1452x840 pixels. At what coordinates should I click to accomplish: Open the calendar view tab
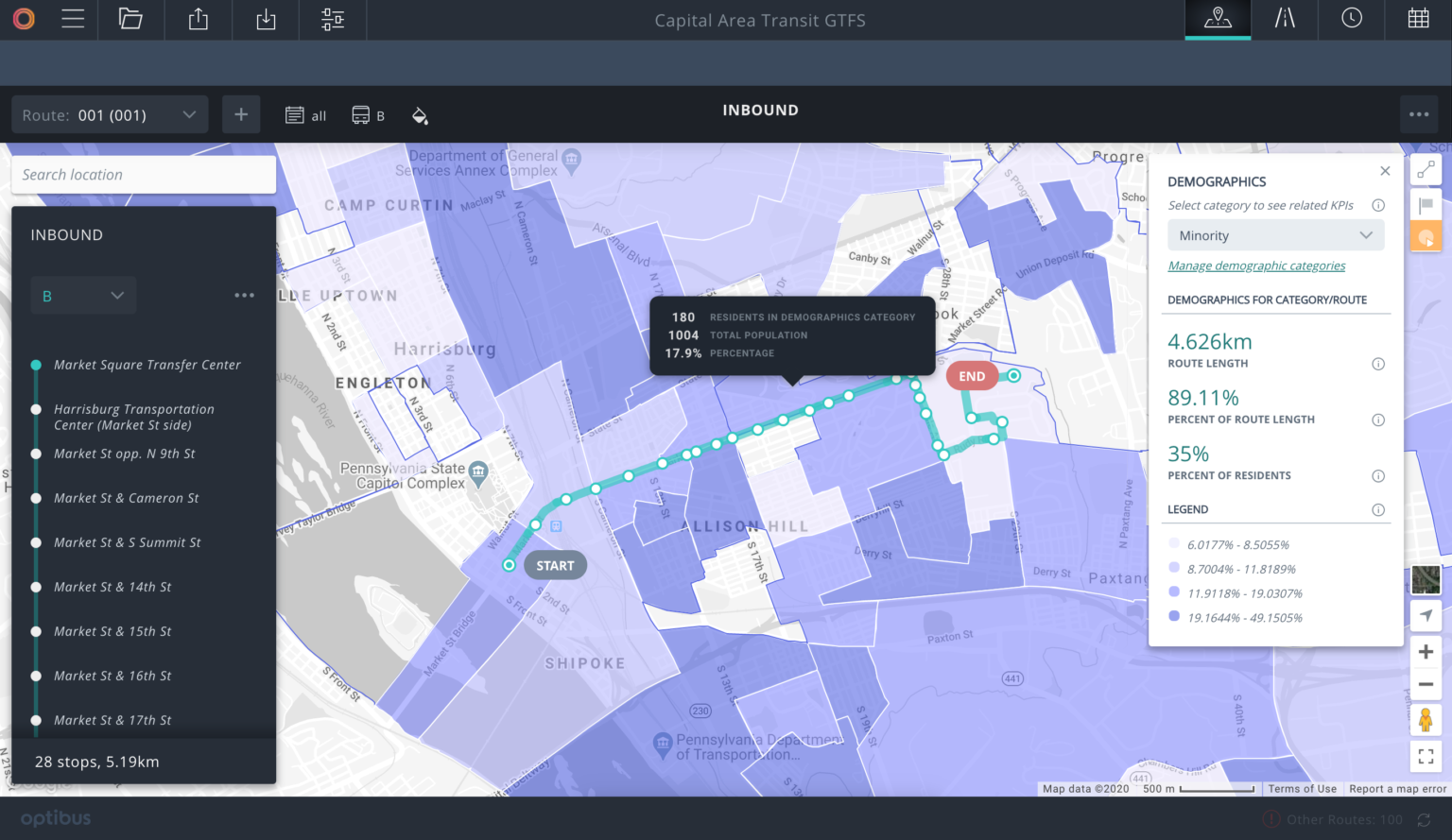pyautogui.click(x=1418, y=19)
